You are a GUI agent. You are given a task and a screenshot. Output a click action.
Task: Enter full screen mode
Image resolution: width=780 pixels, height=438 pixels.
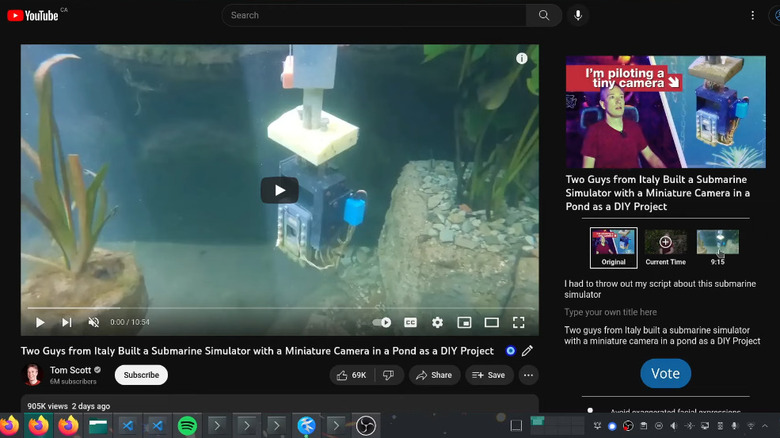519,322
